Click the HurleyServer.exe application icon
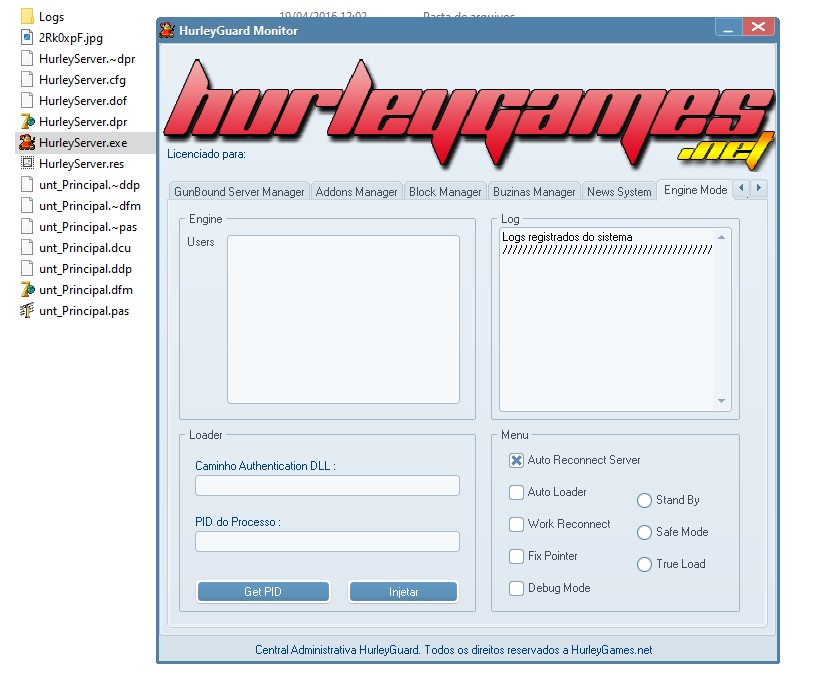This screenshot has width=834, height=695. tap(27, 143)
